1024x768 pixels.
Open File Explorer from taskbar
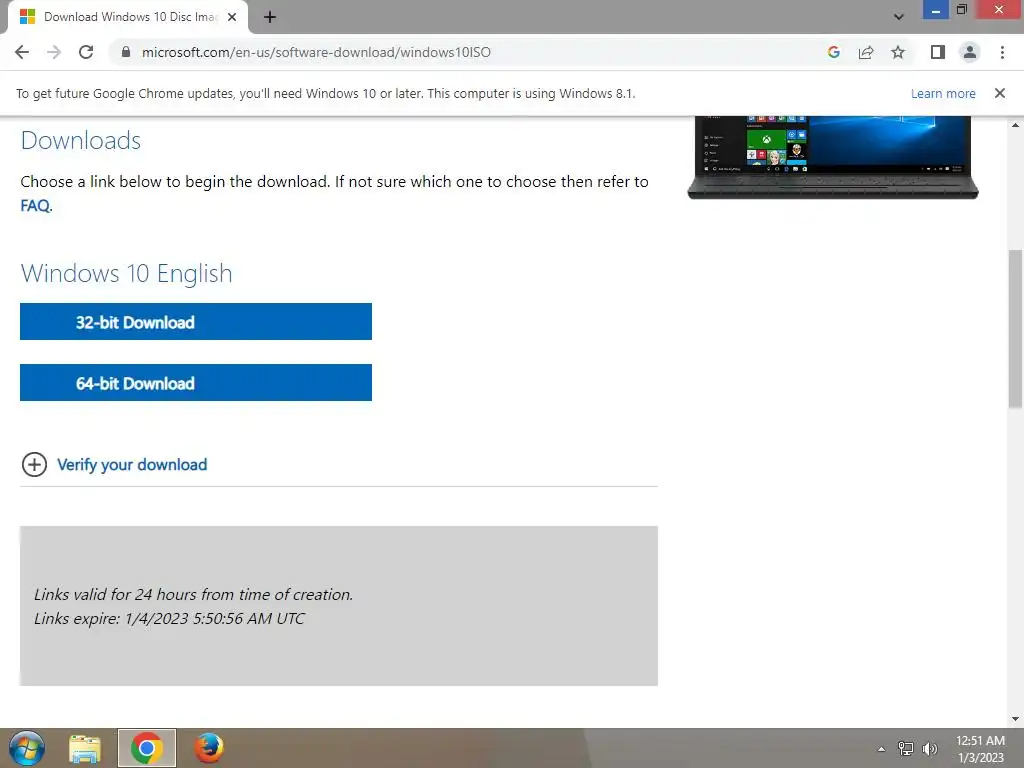click(x=85, y=748)
